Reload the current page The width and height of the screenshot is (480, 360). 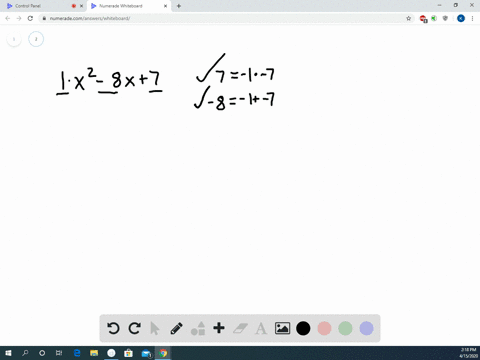tap(30, 18)
